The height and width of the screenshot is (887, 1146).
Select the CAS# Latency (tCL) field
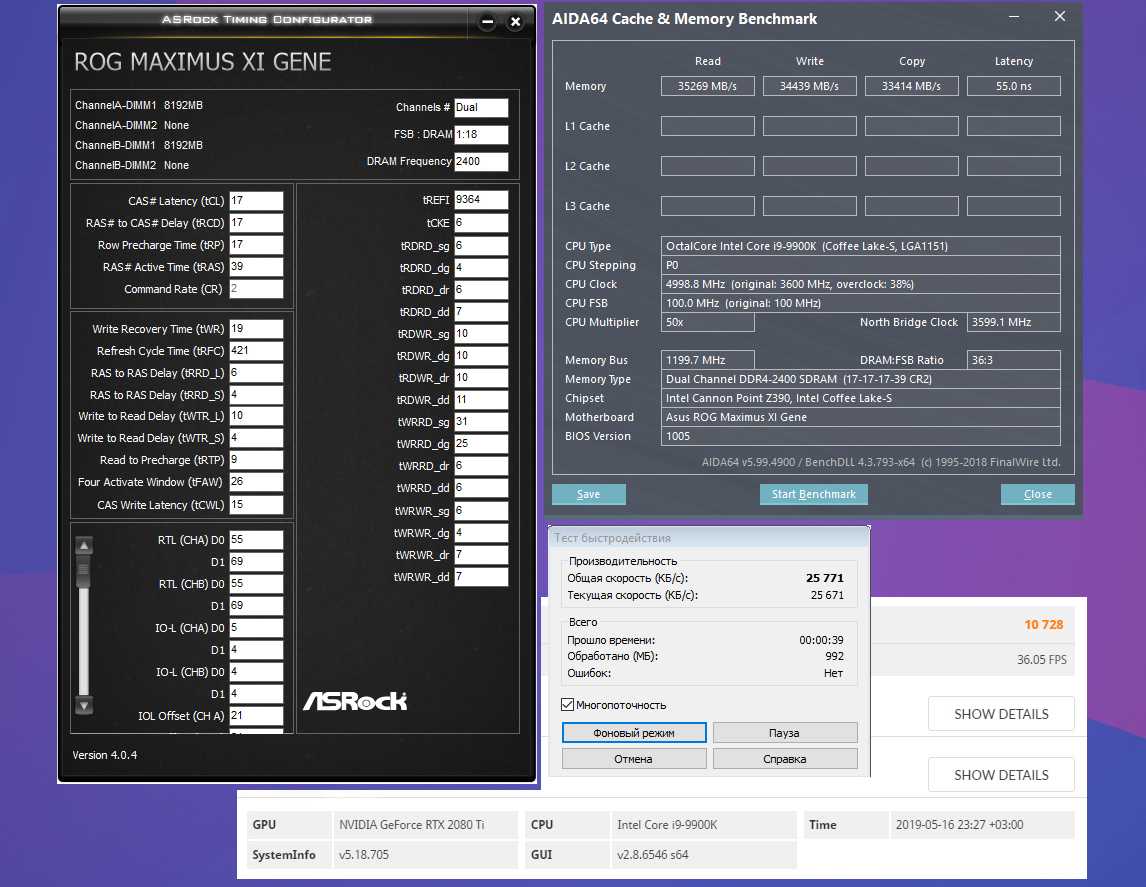tap(256, 201)
